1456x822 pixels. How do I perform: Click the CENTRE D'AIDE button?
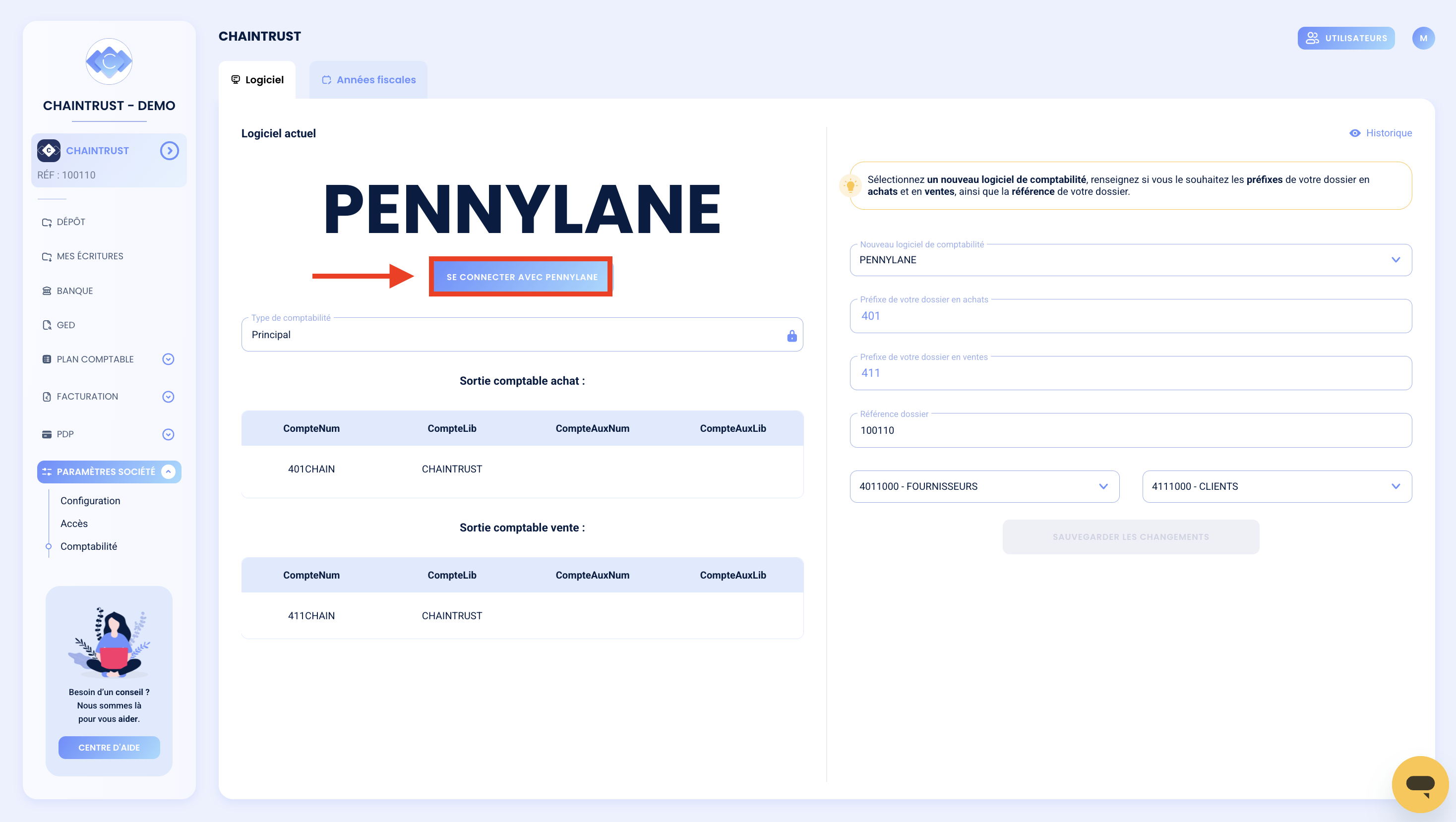[x=109, y=748]
